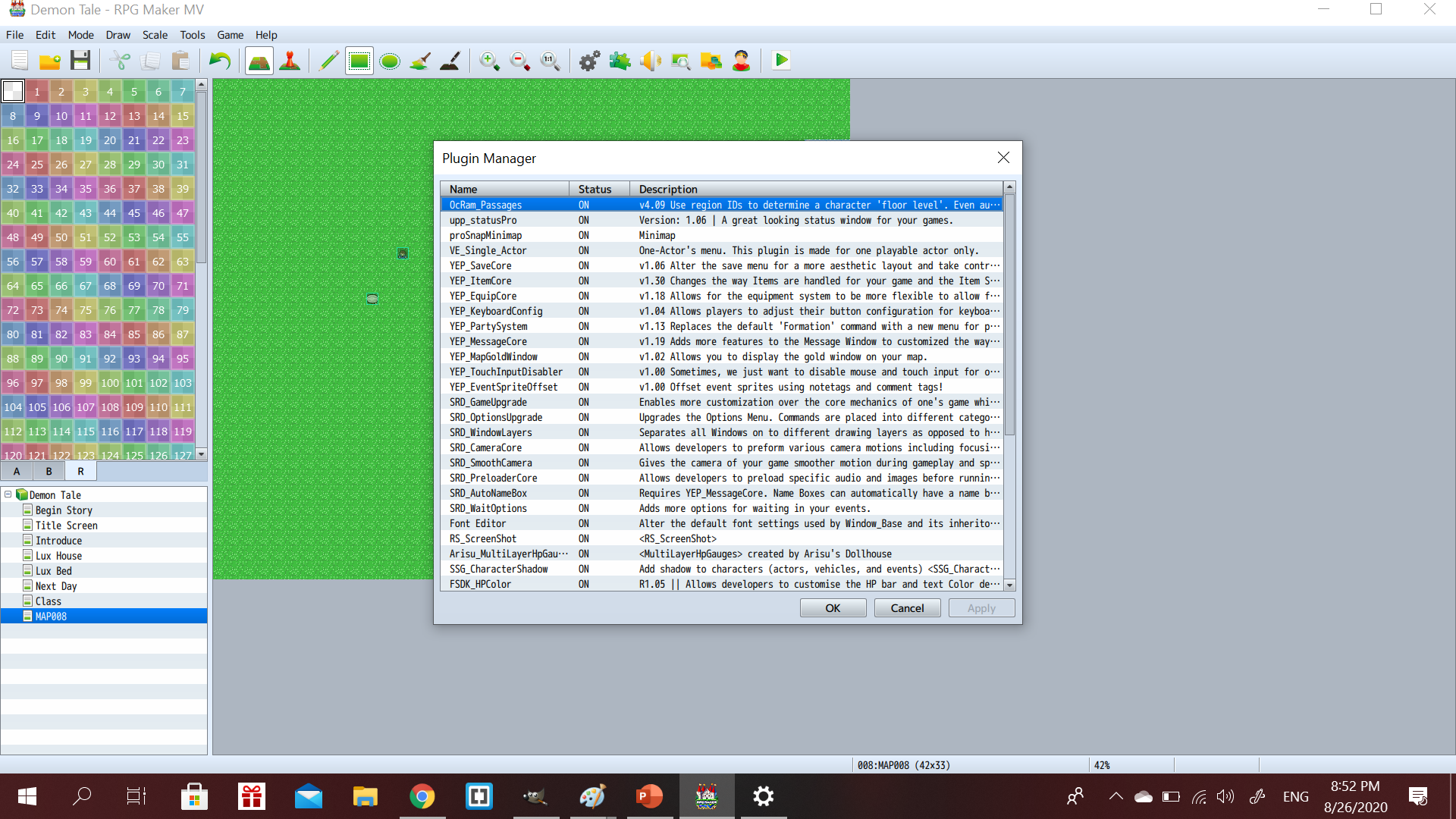Open the Mode menu
Viewport: 1456px width, 819px height.
point(80,35)
